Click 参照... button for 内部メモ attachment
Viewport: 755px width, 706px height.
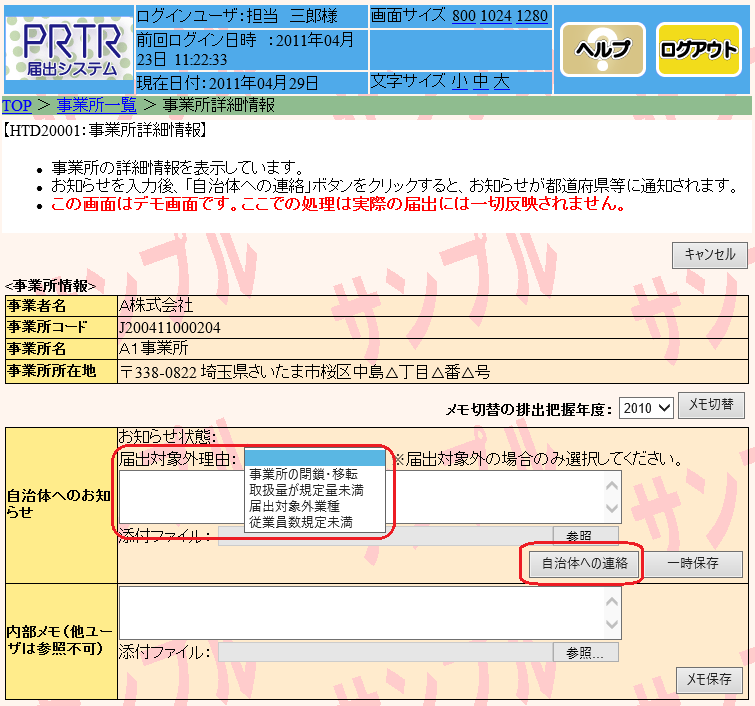point(586,653)
